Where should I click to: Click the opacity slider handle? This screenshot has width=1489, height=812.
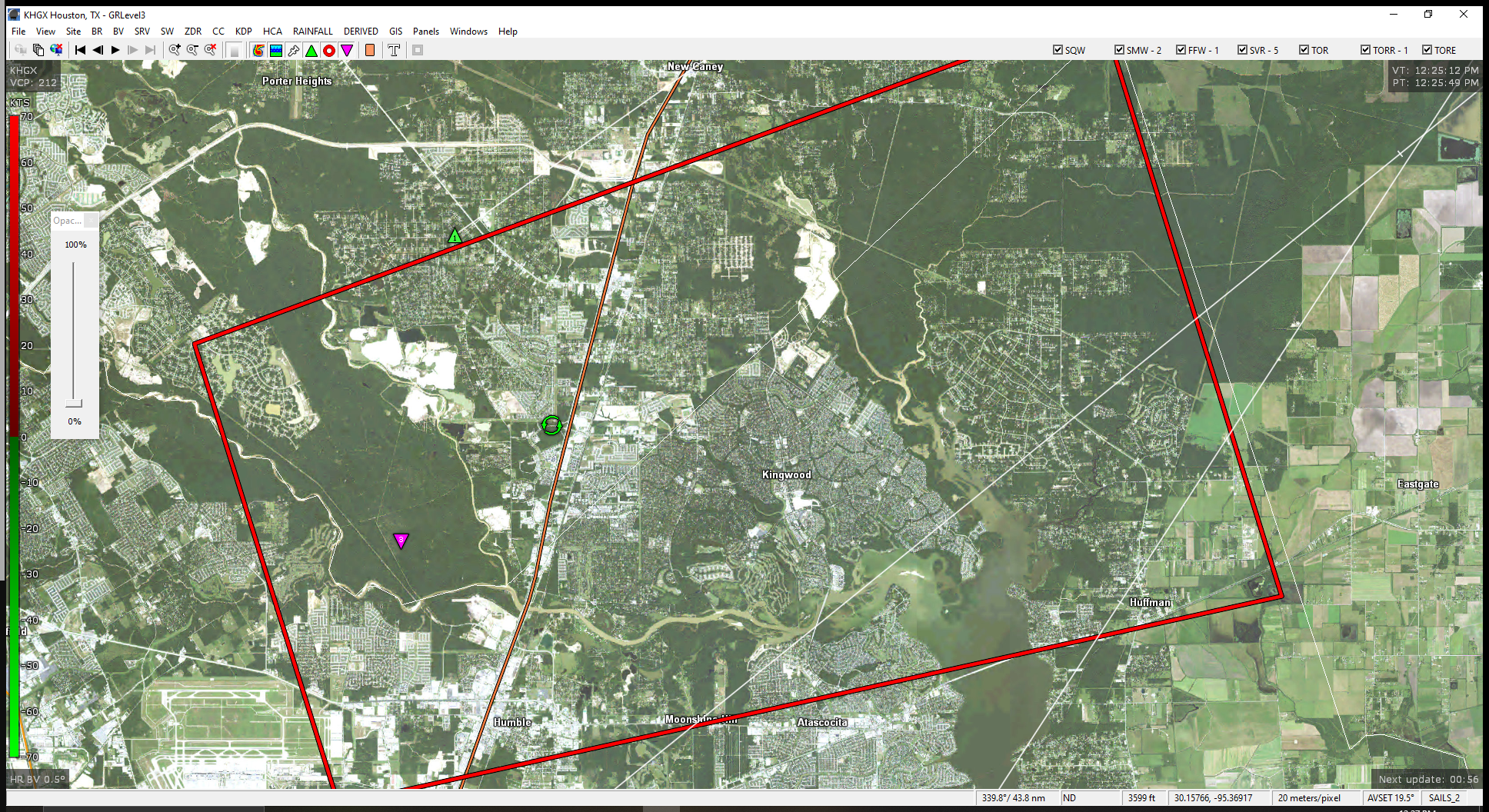74,403
